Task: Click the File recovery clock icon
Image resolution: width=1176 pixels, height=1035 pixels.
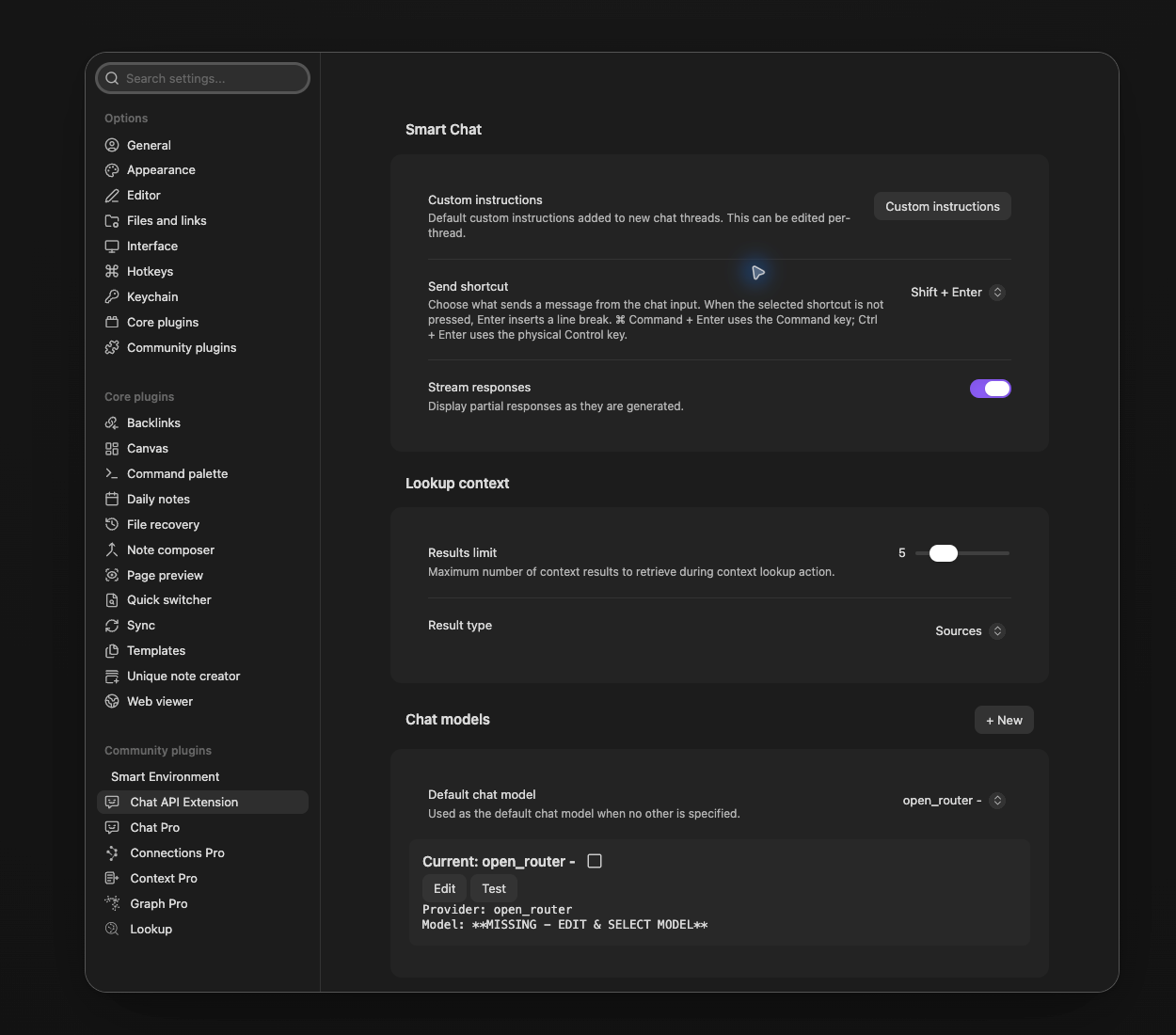Action: [112, 525]
